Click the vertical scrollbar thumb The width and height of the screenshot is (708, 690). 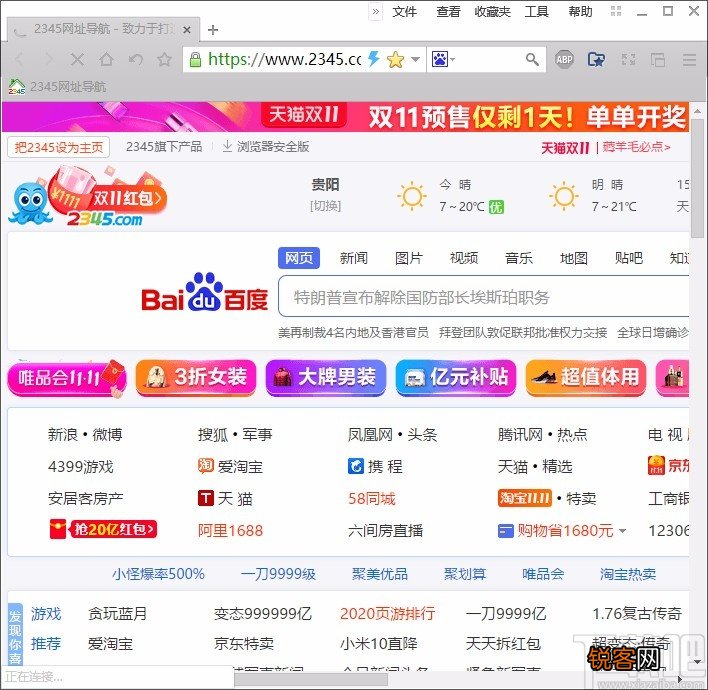pos(698,177)
